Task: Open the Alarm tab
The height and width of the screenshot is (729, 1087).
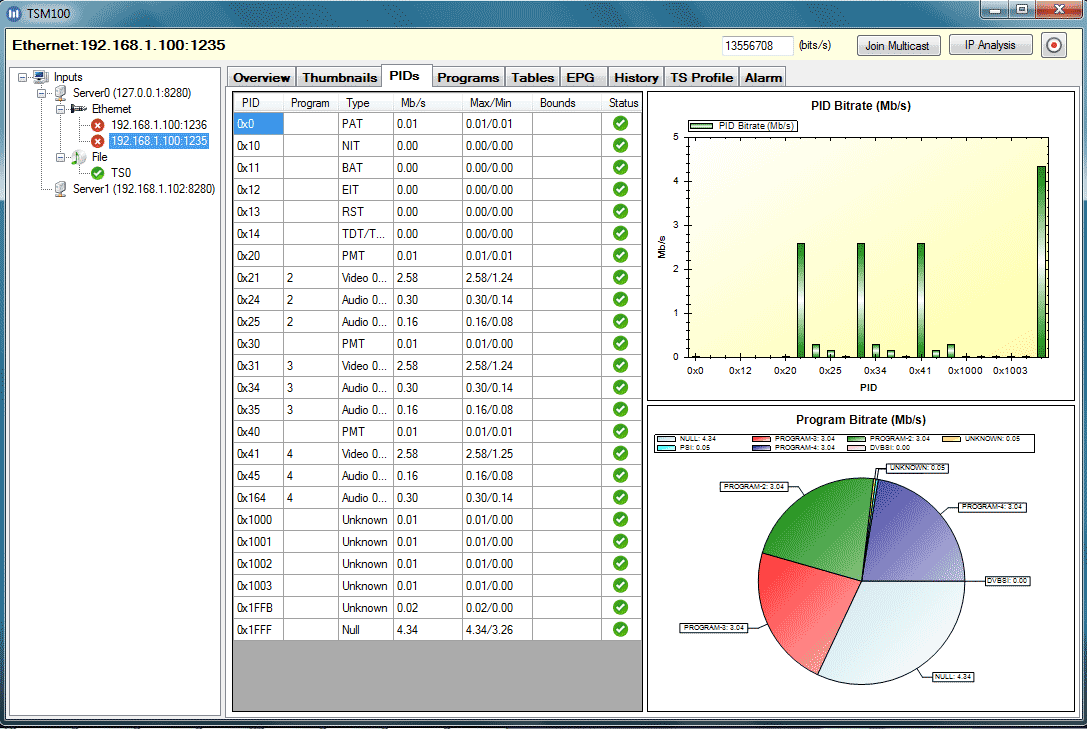Action: point(763,77)
